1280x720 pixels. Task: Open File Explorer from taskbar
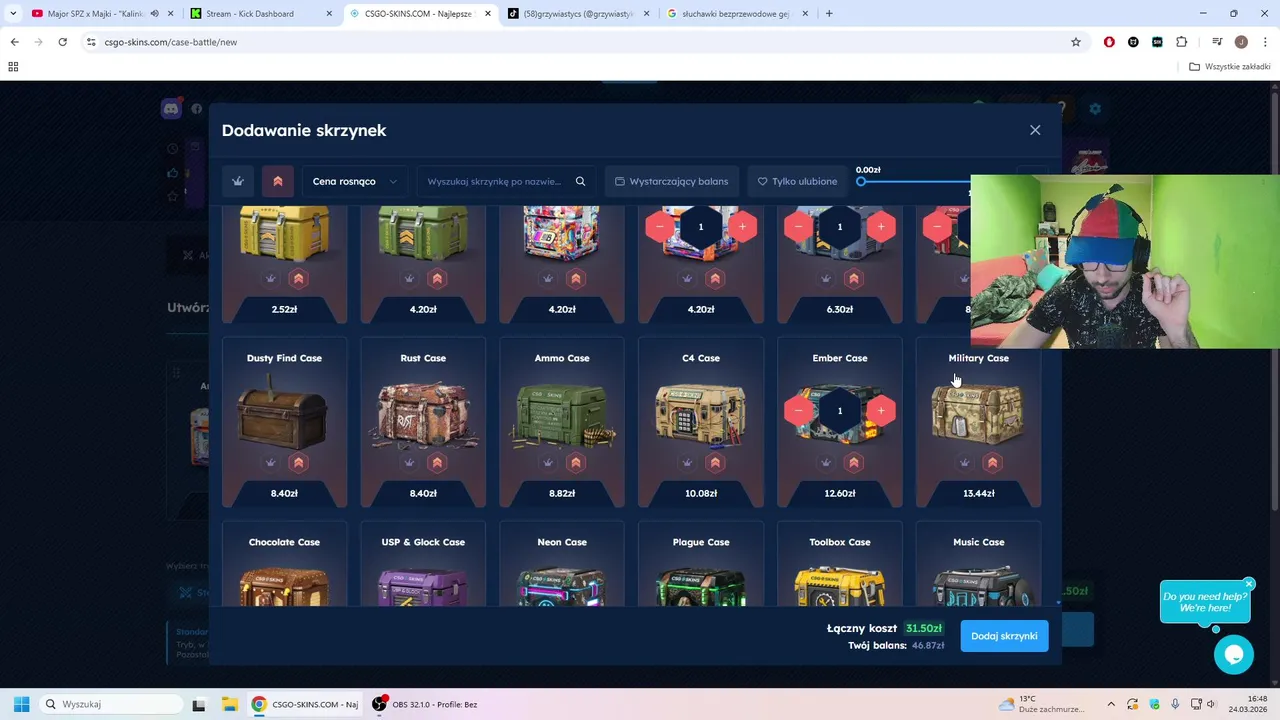tap(228, 704)
